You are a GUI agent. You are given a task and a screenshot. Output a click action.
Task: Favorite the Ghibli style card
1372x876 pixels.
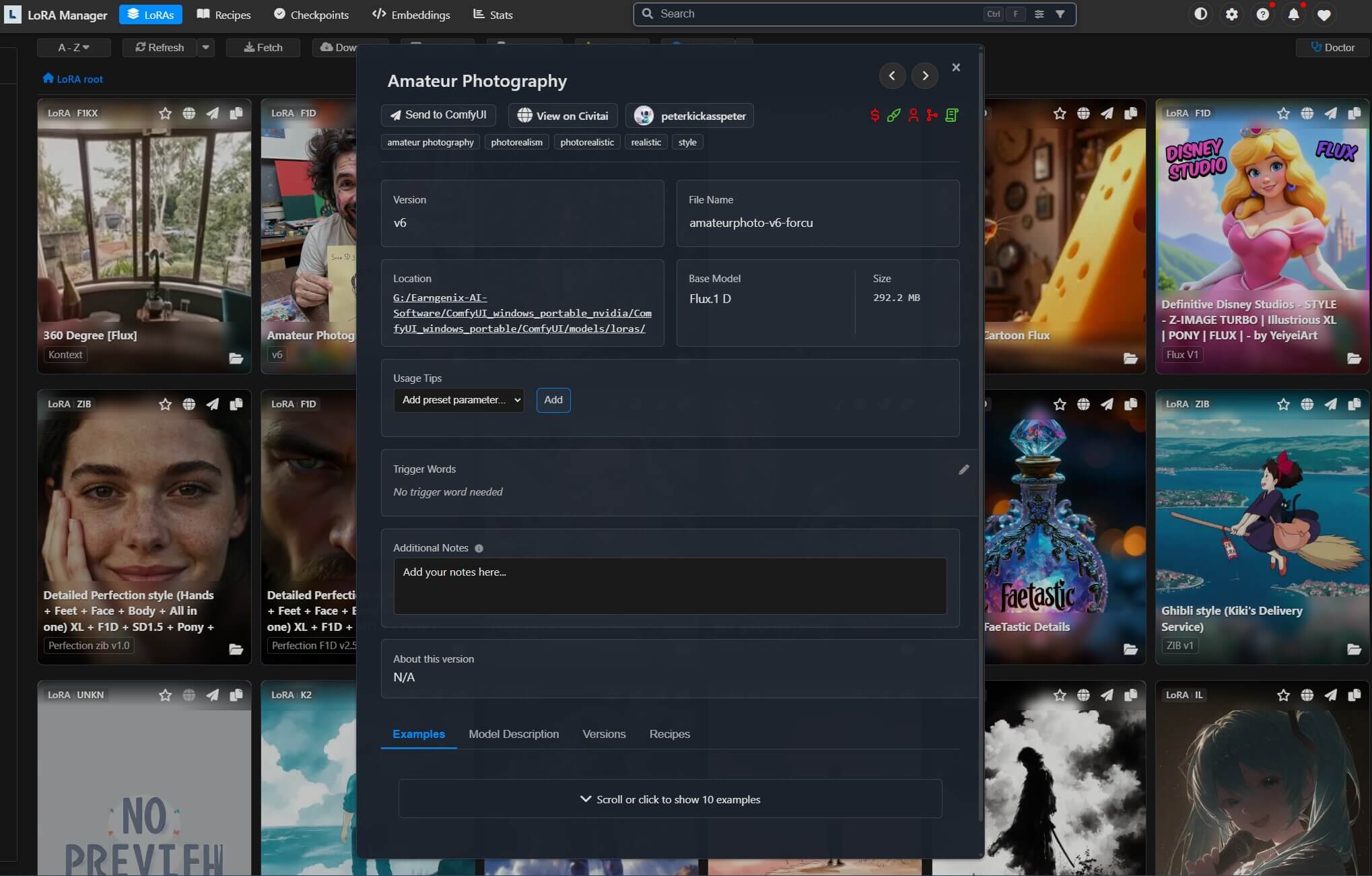click(x=1283, y=404)
